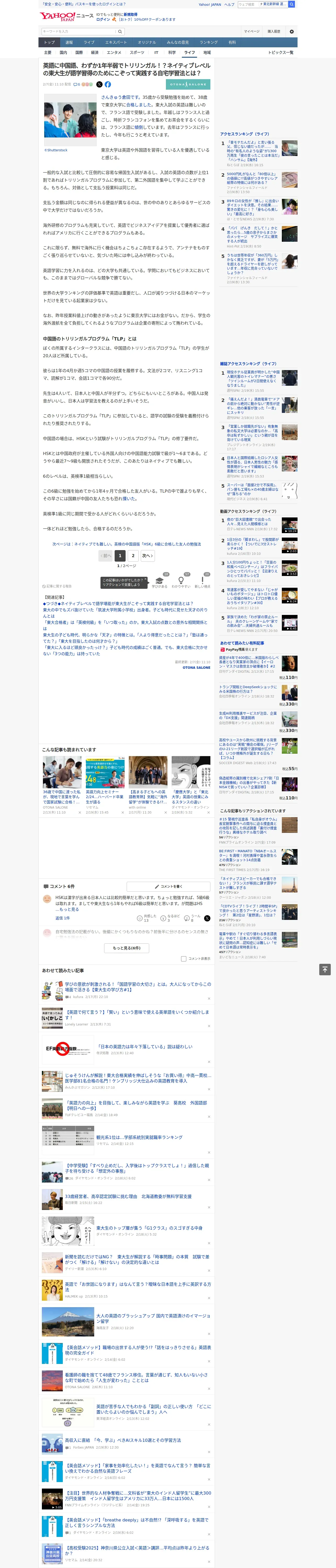Open article main photo thumbnail
336x1568 pixels.
[70, 120]
